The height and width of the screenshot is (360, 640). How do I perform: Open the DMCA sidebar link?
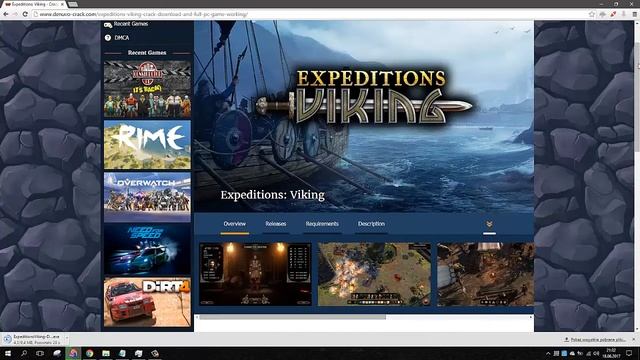(x=122, y=38)
